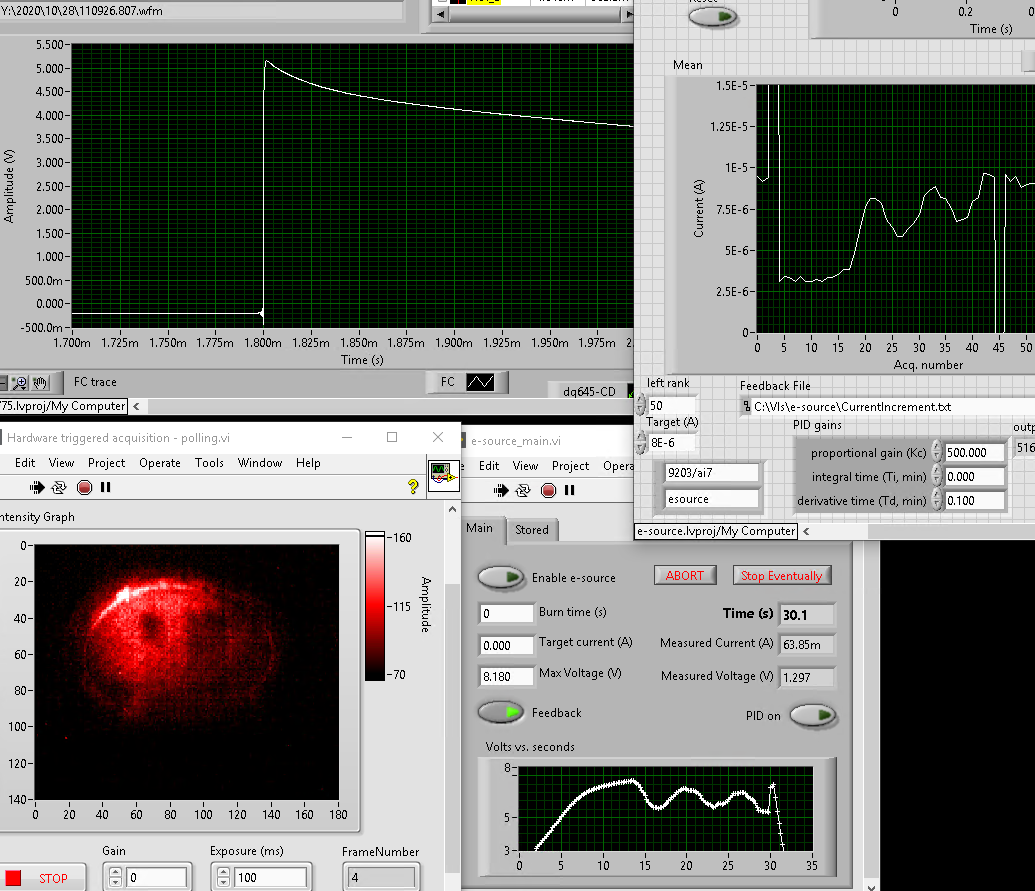Switch to the Stored tab

[x=531, y=529]
